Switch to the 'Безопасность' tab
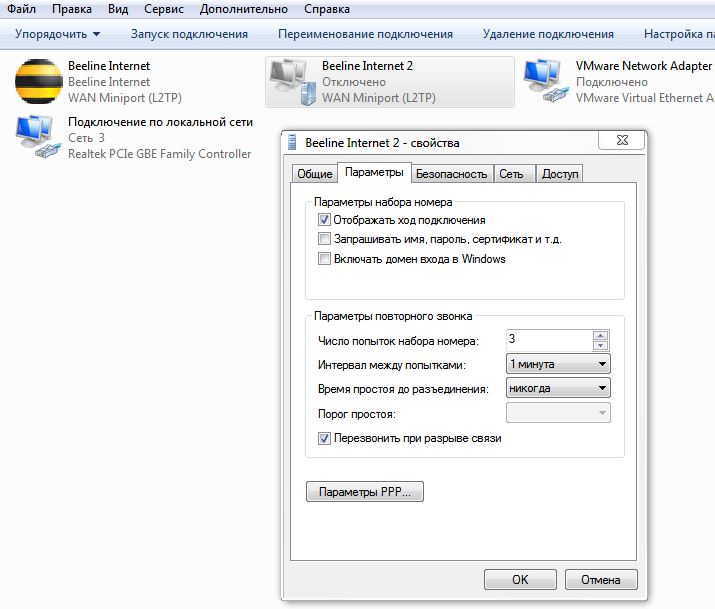The image size is (715, 609). click(x=451, y=174)
